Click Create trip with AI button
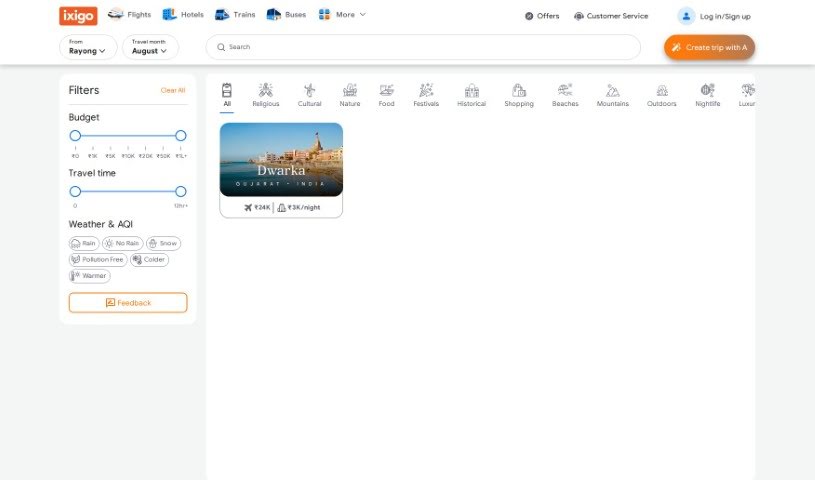Viewport: 815px width, 480px height. click(x=709, y=47)
